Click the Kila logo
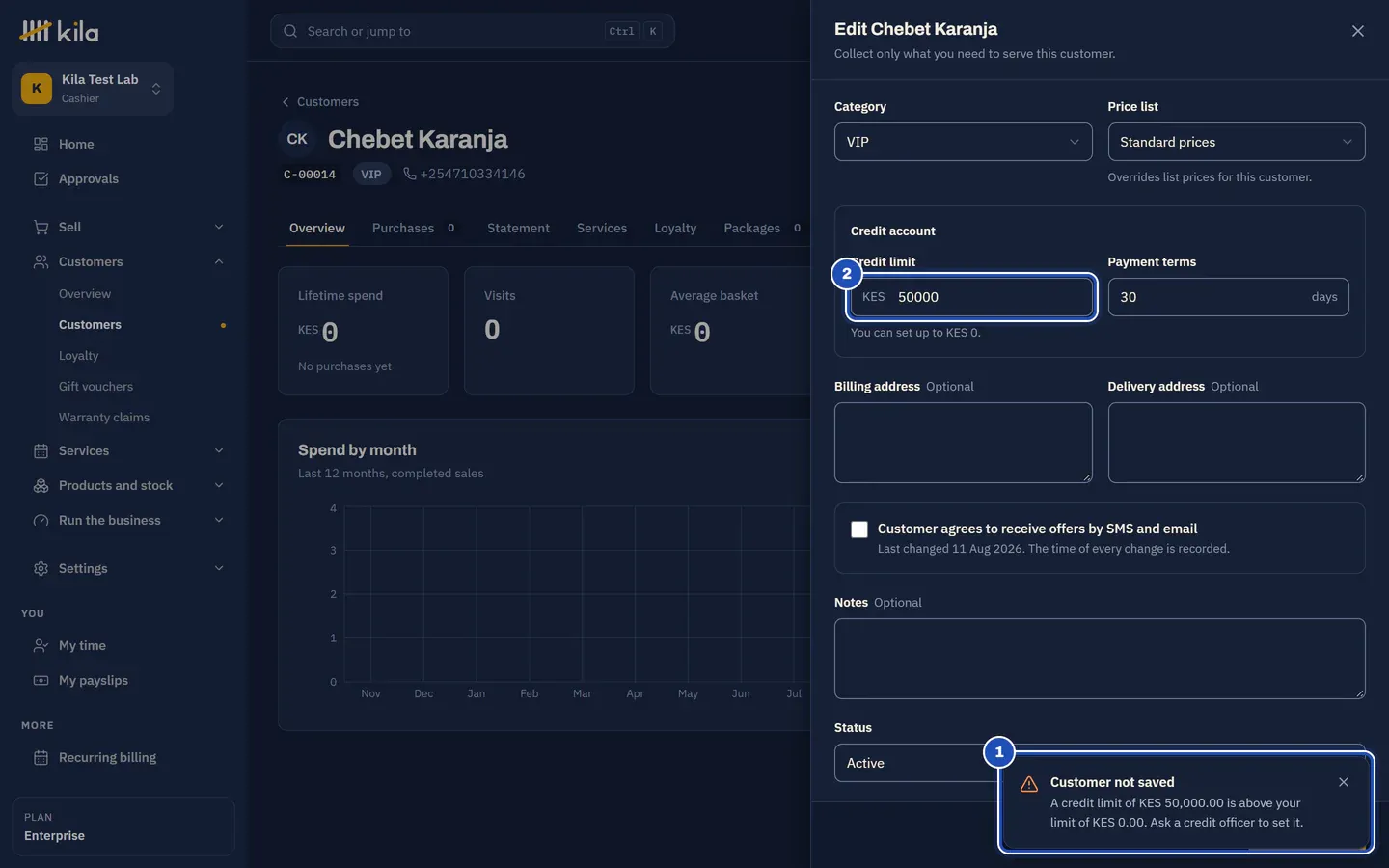Image resolution: width=1389 pixels, height=868 pixels. [59, 32]
